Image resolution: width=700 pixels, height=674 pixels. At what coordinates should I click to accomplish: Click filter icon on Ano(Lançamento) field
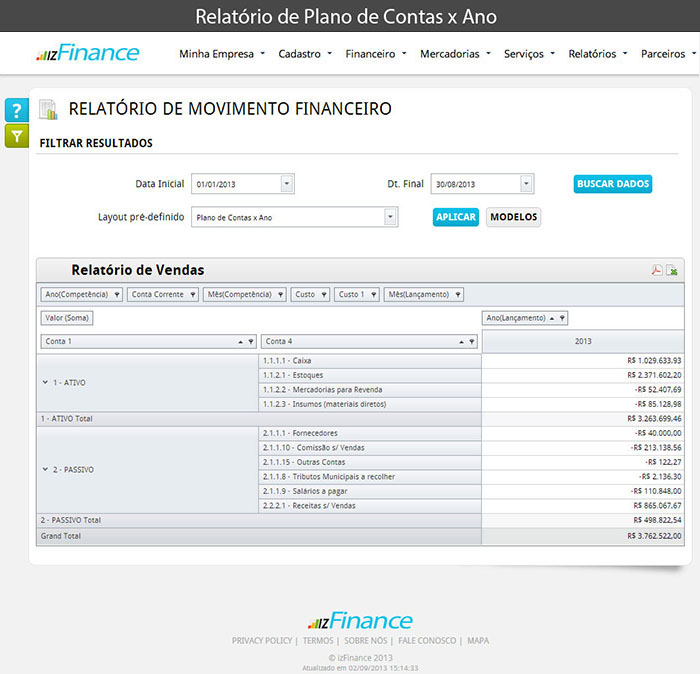click(562, 318)
